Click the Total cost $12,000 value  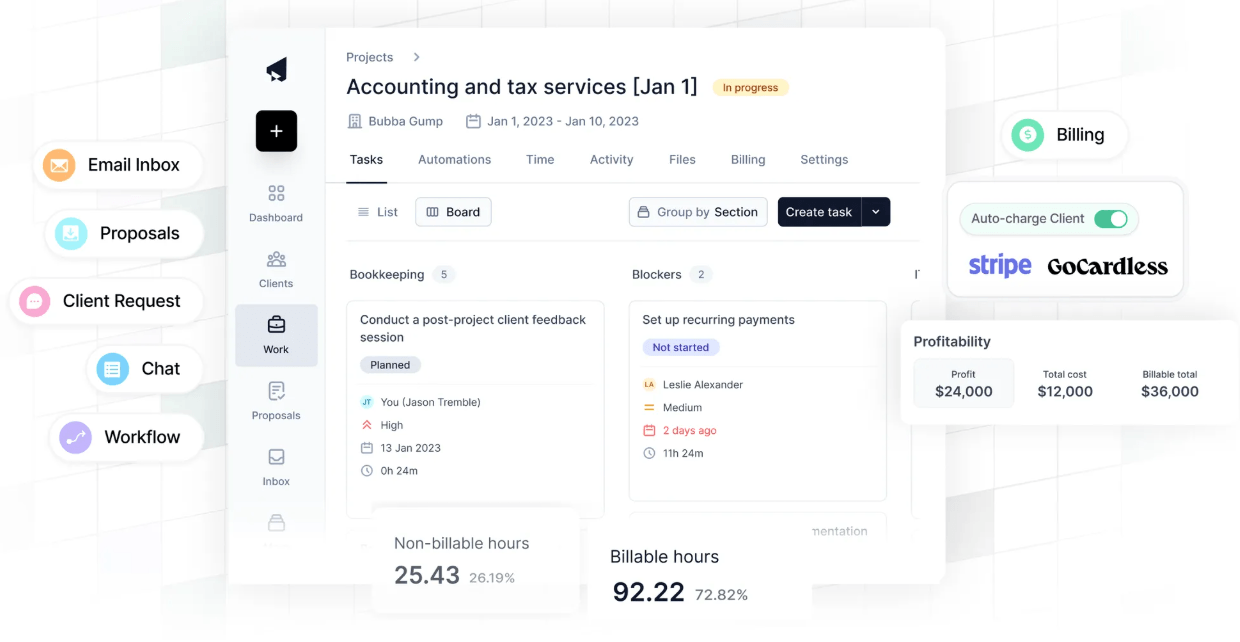1064,392
